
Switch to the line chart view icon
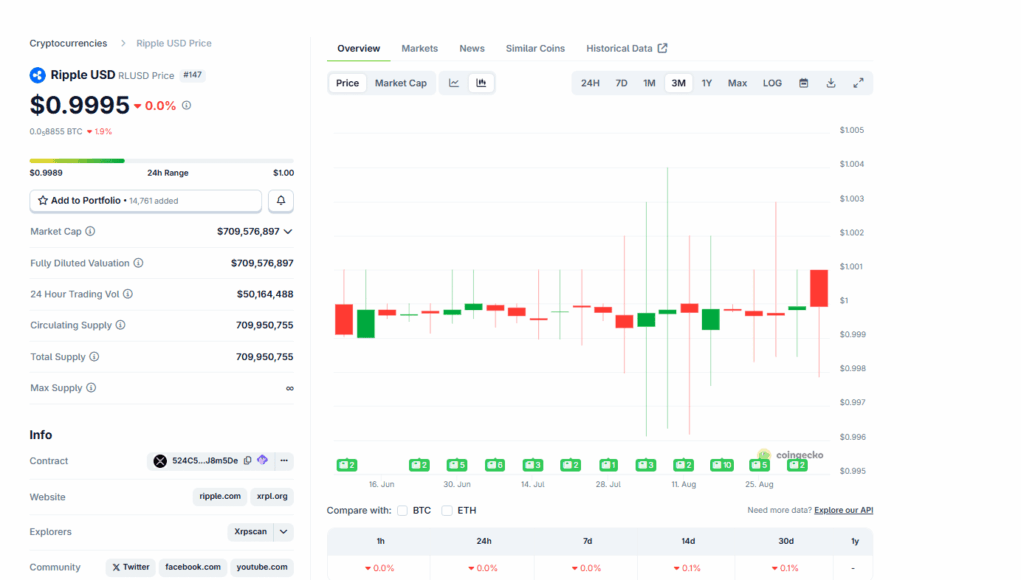(454, 83)
